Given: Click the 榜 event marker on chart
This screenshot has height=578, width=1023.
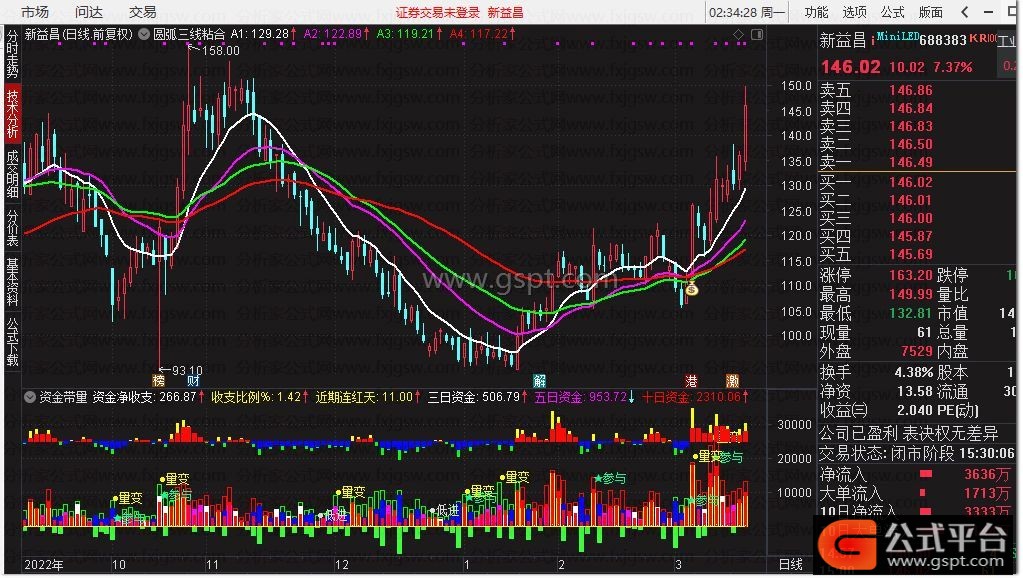Looking at the screenshot, I should coord(159,380).
